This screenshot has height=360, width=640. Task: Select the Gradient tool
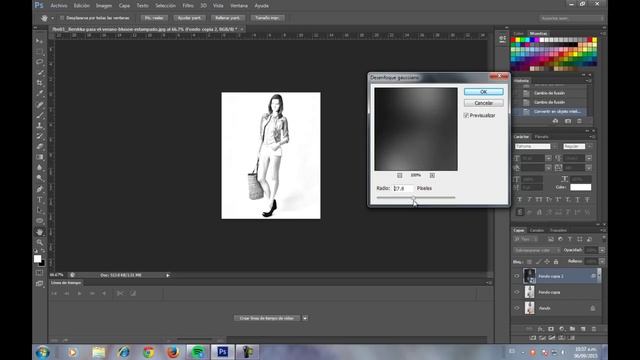pyautogui.click(x=40, y=157)
